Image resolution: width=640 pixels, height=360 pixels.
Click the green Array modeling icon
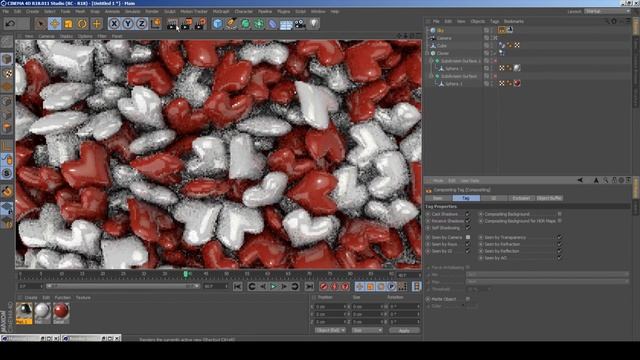tap(259, 24)
